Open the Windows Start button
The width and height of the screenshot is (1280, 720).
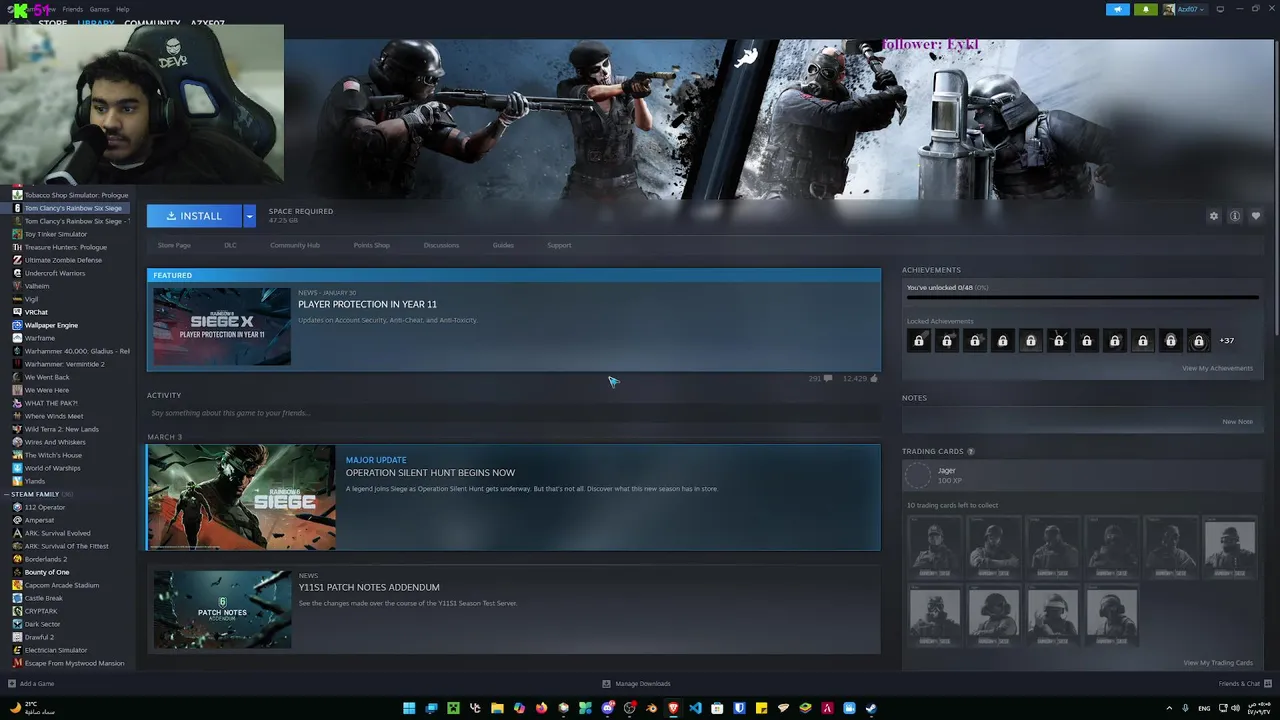409,708
